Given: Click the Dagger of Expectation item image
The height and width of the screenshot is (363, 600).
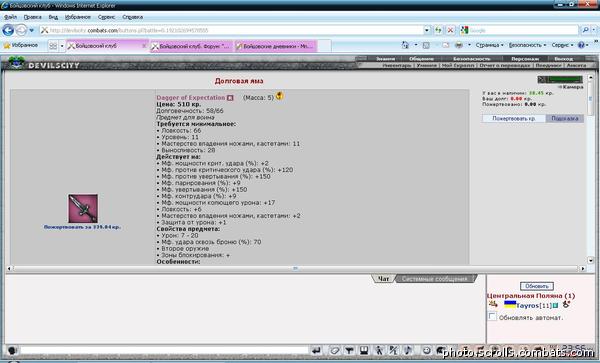Looking at the screenshot, I should (83, 208).
